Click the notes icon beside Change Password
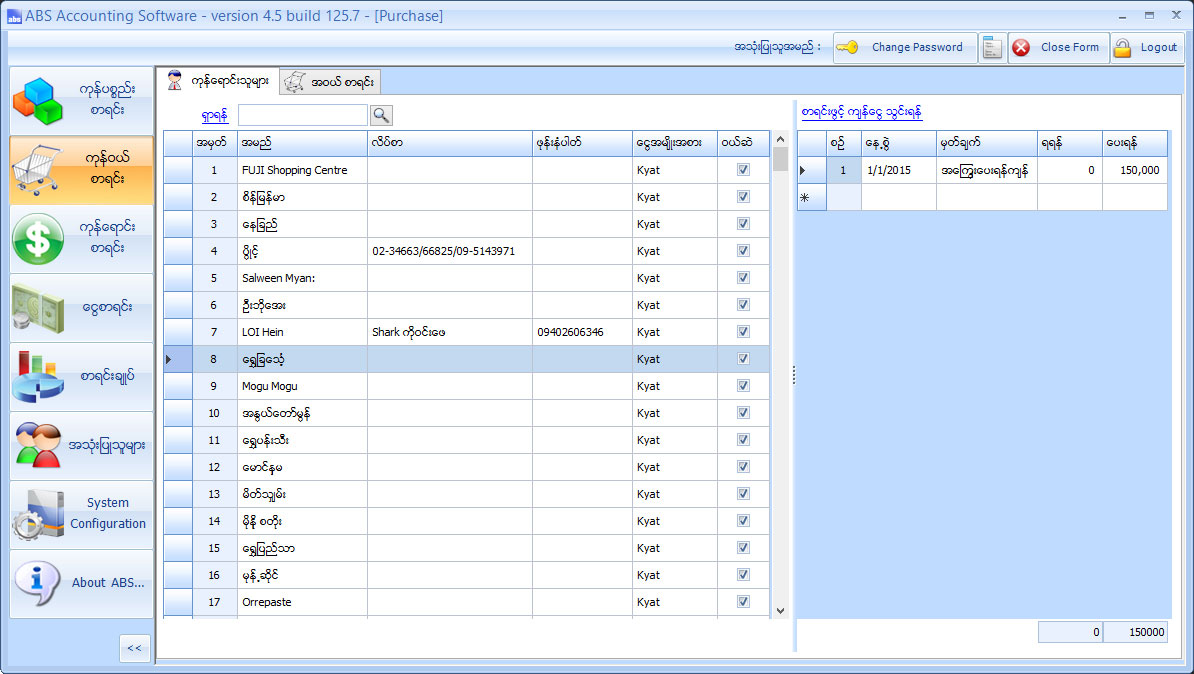Image resolution: width=1194 pixels, height=674 pixels. point(992,48)
